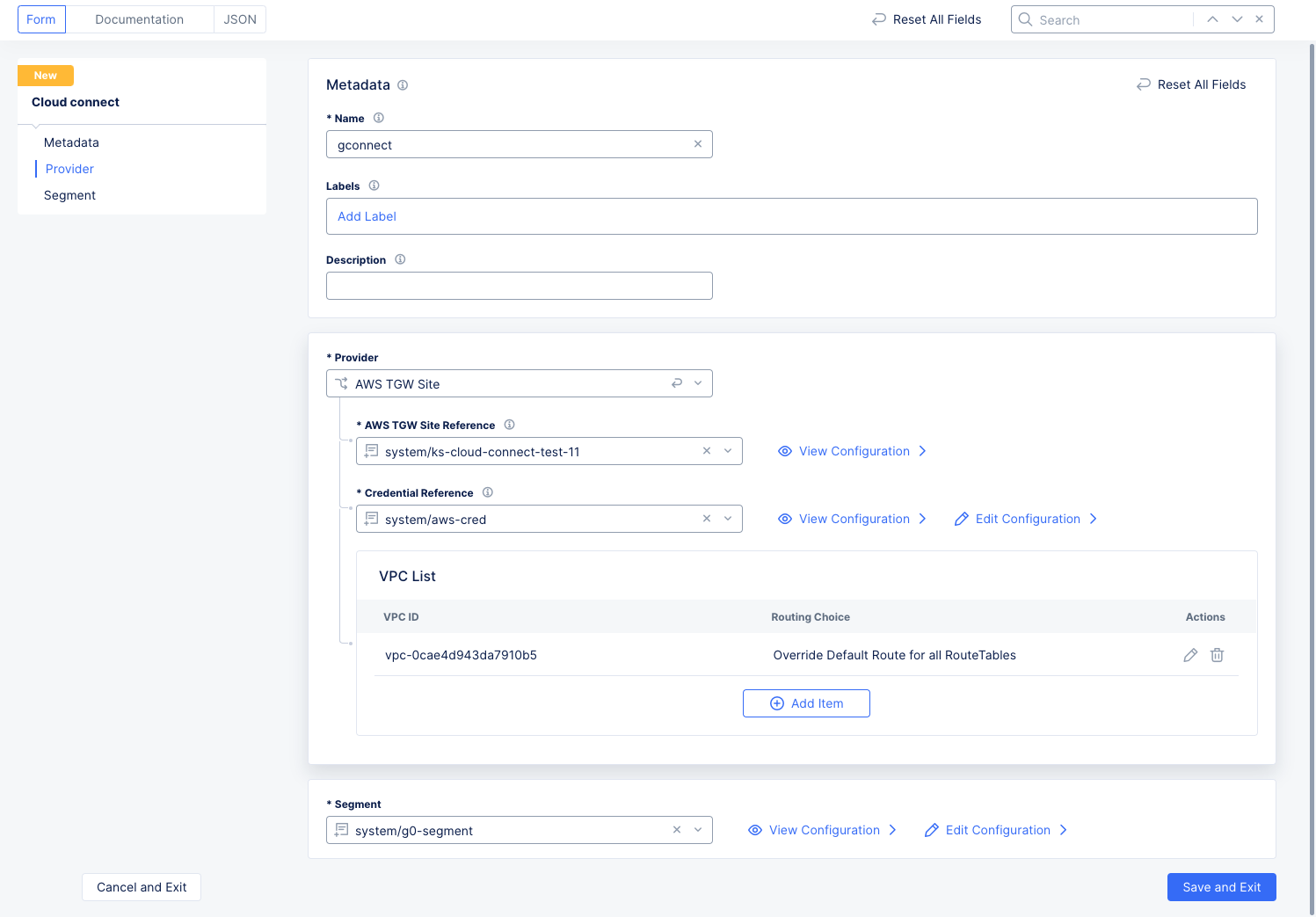
Task: Close the search bar with the X icon
Action: pos(1259,18)
